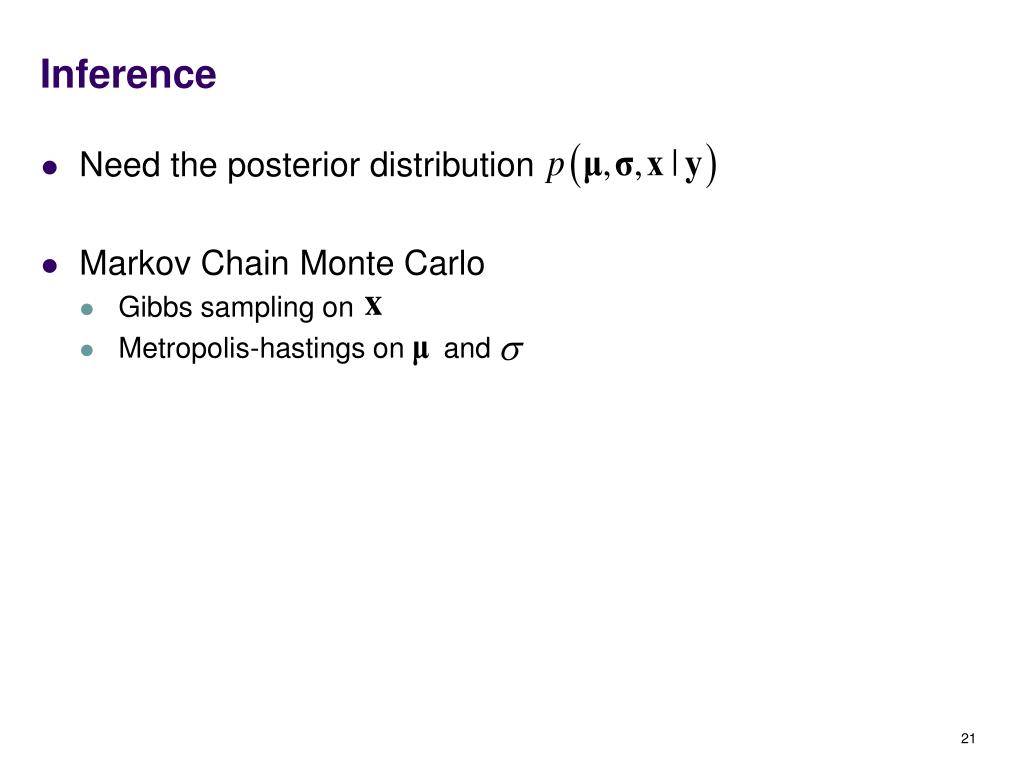Click the word "and" between μ and σ
The width and height of the screenshot is (1024, 768).
click(x=467, y=348)
